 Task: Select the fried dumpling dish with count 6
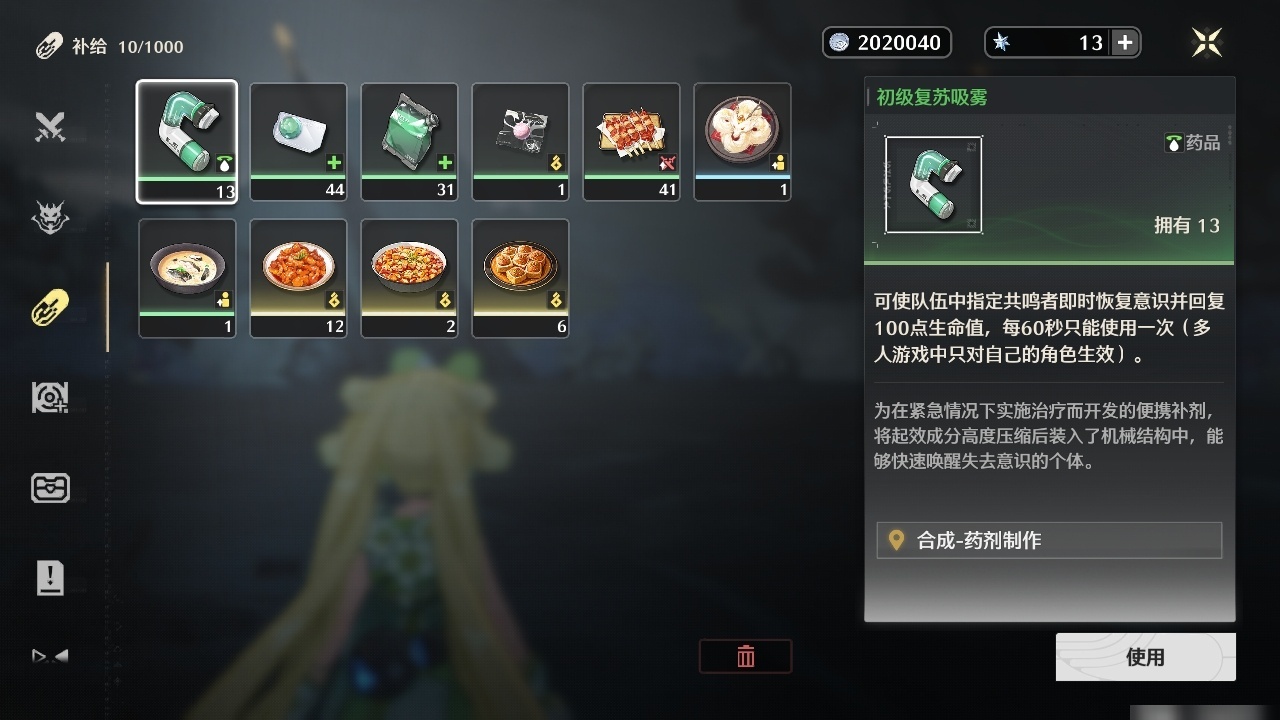tap(520, 278)
